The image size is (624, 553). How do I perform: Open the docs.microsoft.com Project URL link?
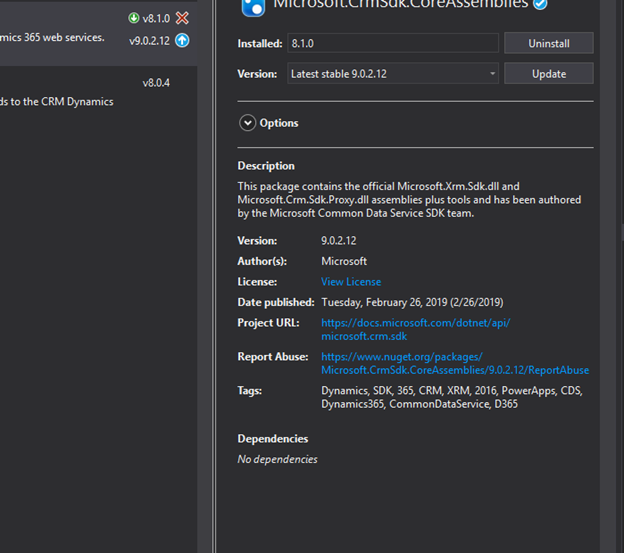(x=415, y=329)
